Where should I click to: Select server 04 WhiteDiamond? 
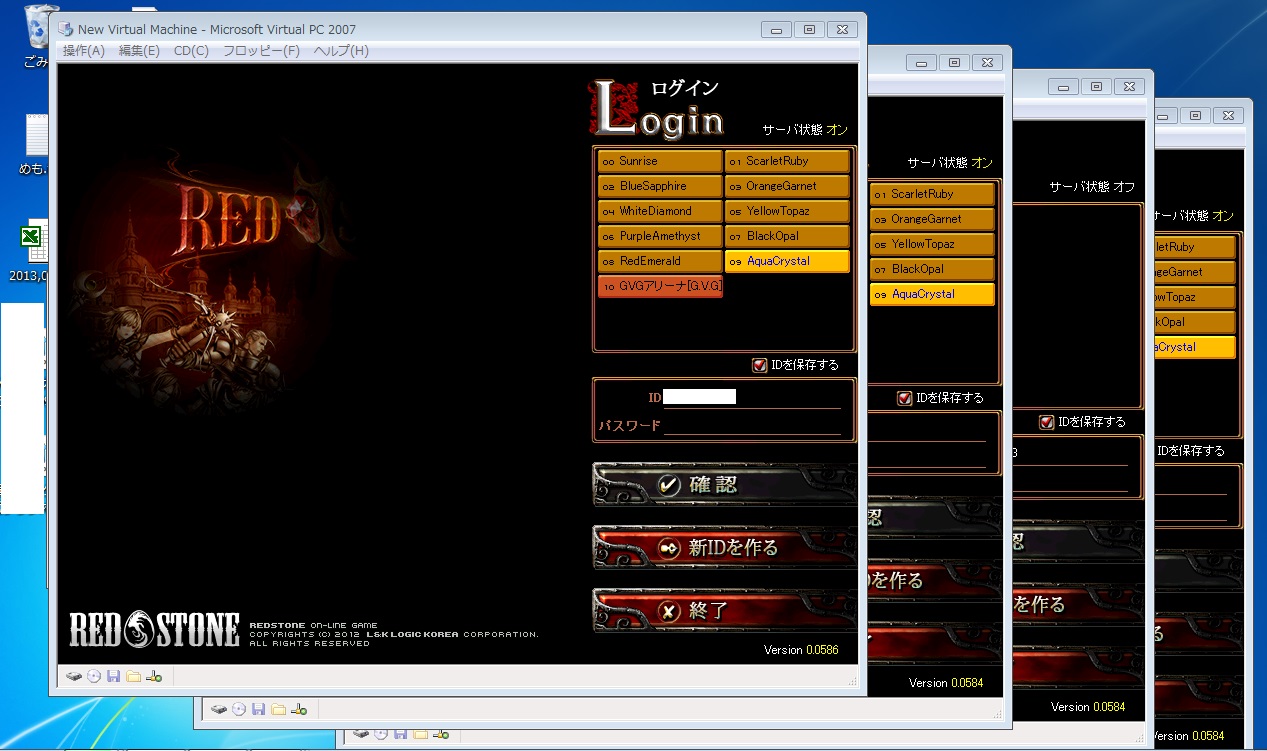[x=660, y=211]
